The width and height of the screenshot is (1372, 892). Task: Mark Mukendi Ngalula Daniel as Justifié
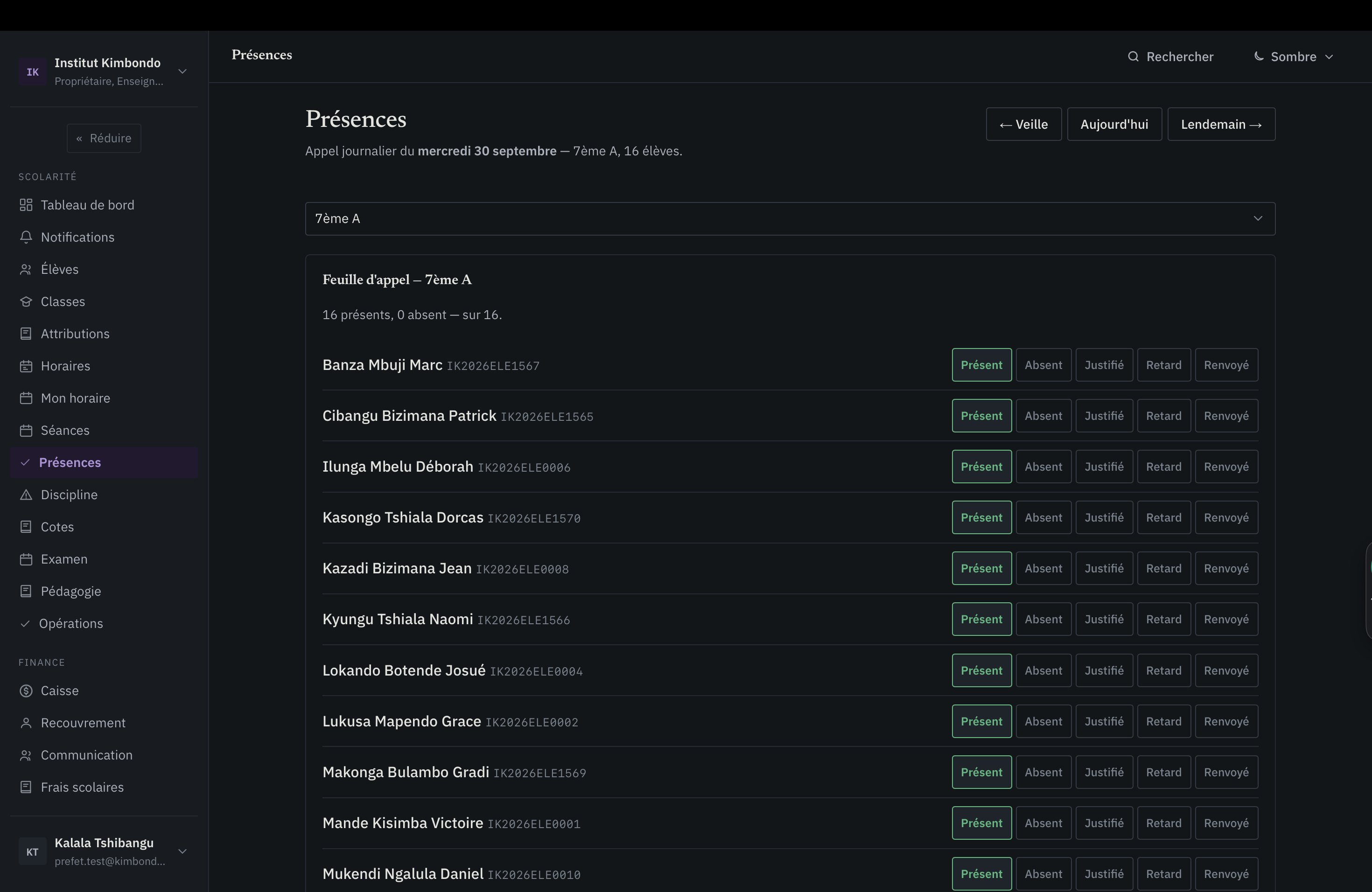coord(1104,874)
